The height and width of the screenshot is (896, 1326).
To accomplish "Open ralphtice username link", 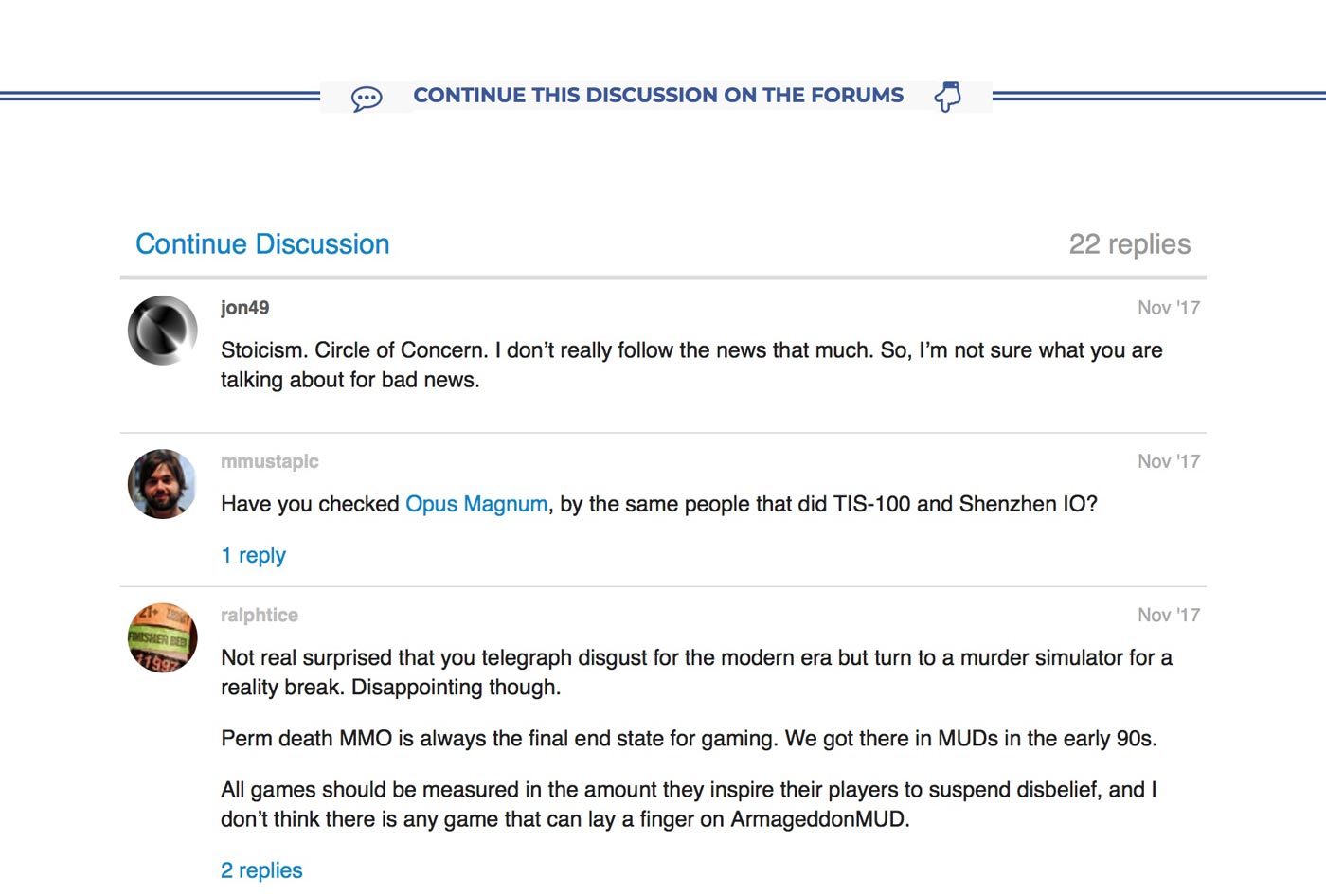I will click(260, 615).
